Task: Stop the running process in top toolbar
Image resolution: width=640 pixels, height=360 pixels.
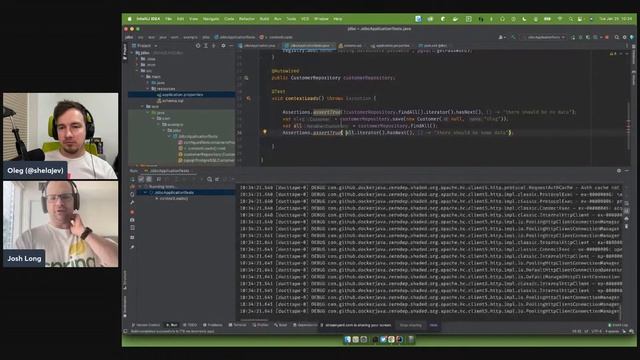Action: [607, 37]
